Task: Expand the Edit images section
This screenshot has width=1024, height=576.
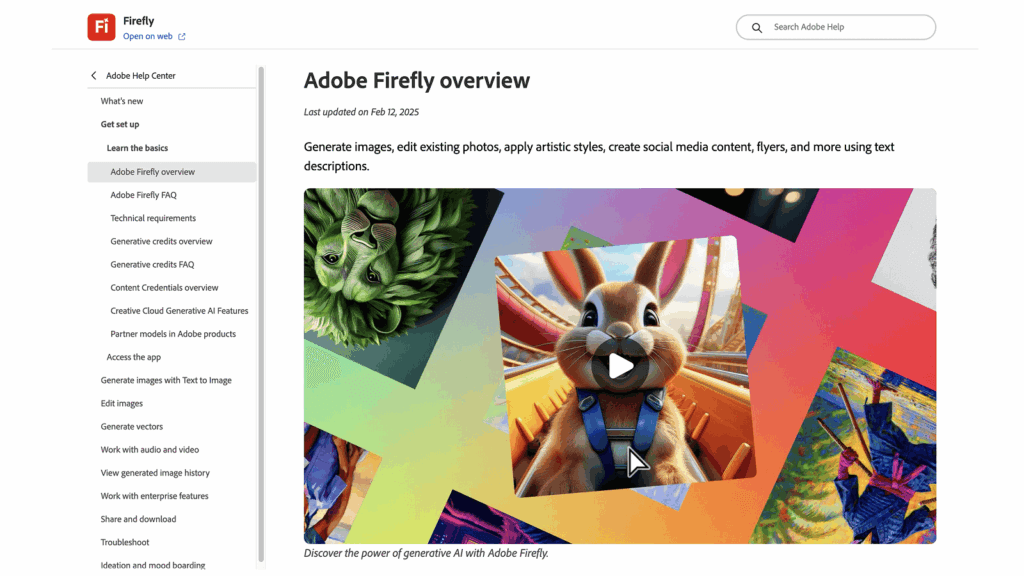Action: (x=121, y=404)
